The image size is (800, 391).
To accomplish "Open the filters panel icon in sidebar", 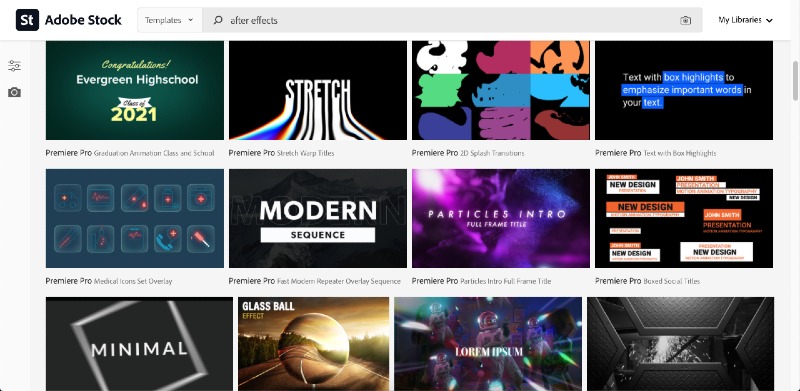I will click(14, 66).
